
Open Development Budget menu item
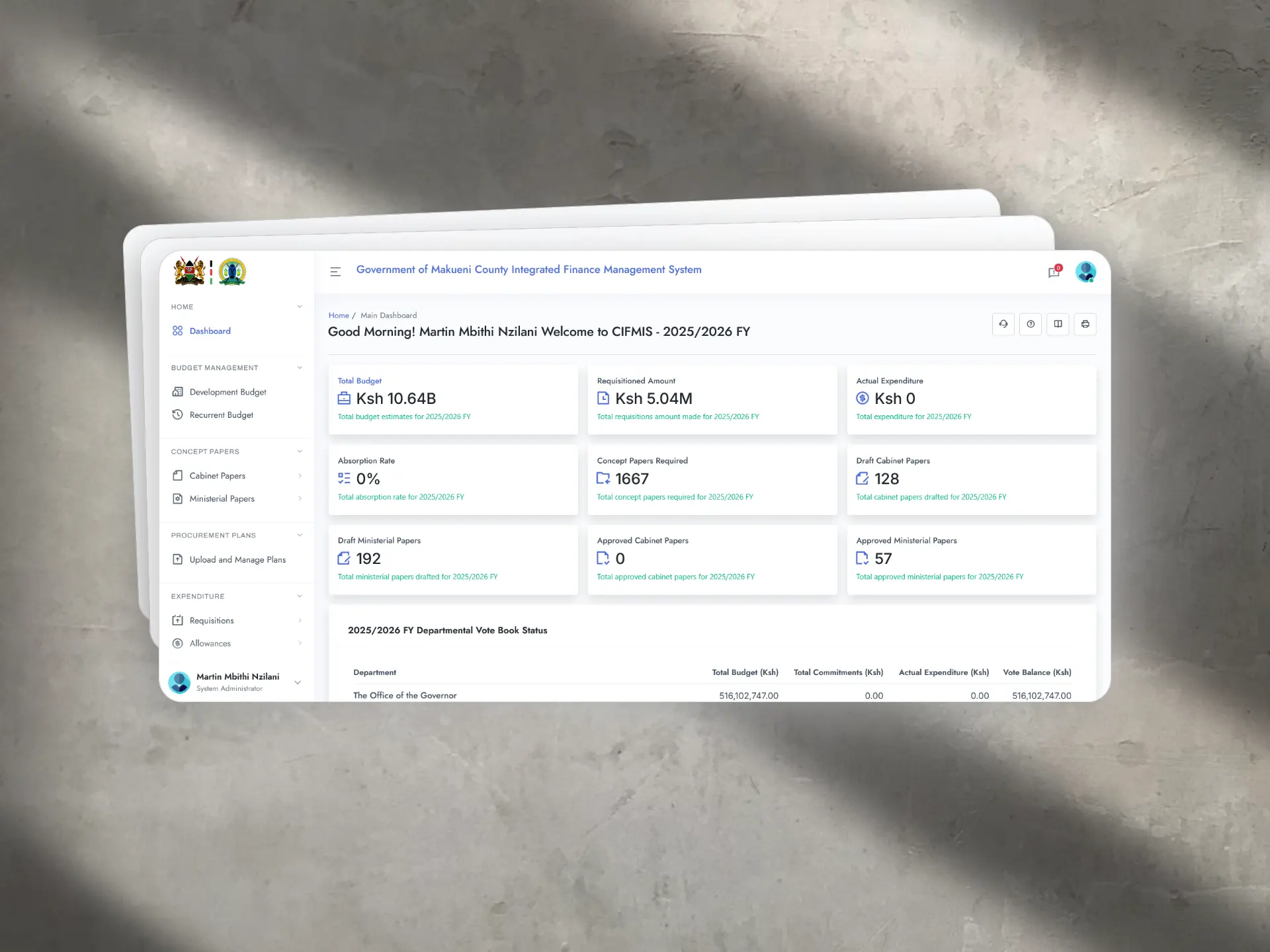(x=228, y=392)
